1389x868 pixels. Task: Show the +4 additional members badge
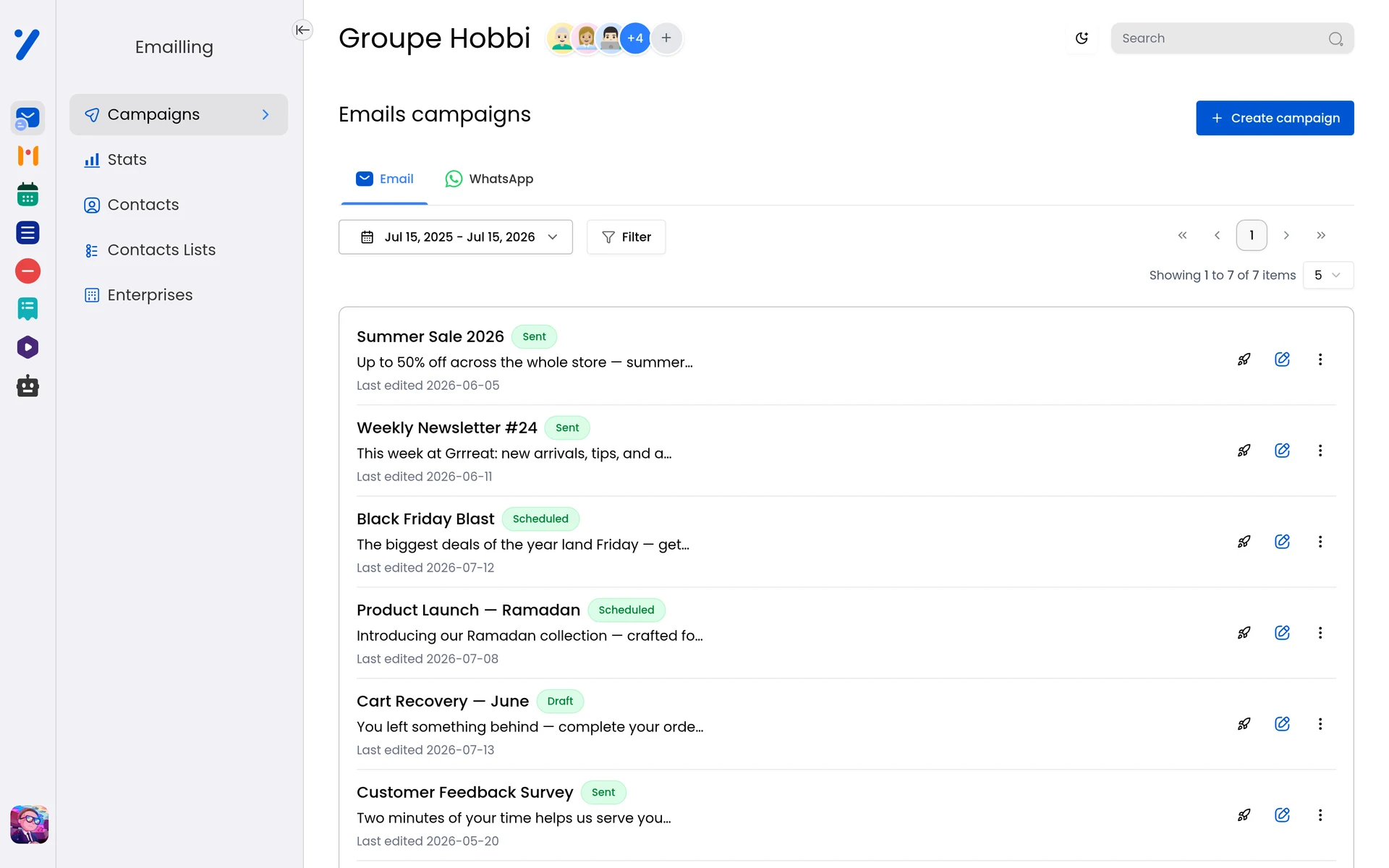(635, 38)
